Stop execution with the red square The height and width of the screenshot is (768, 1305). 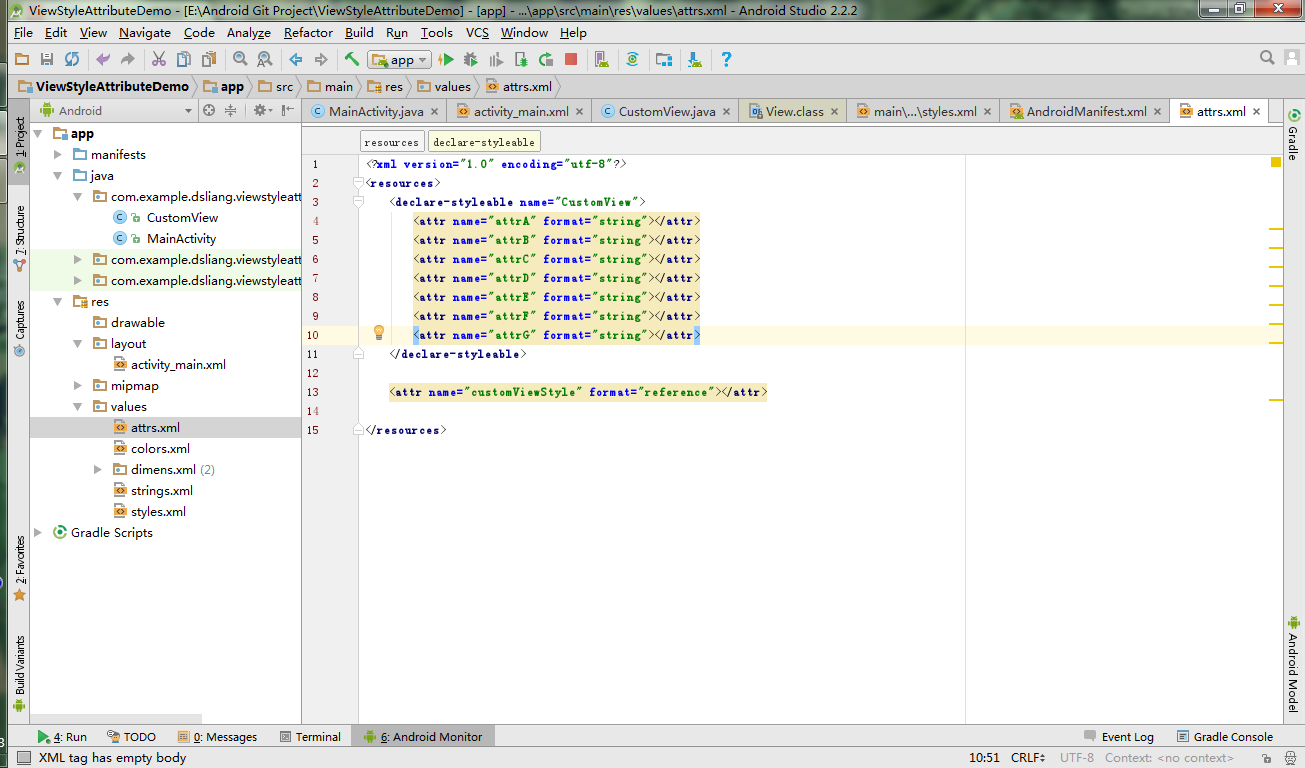[571, 59]
